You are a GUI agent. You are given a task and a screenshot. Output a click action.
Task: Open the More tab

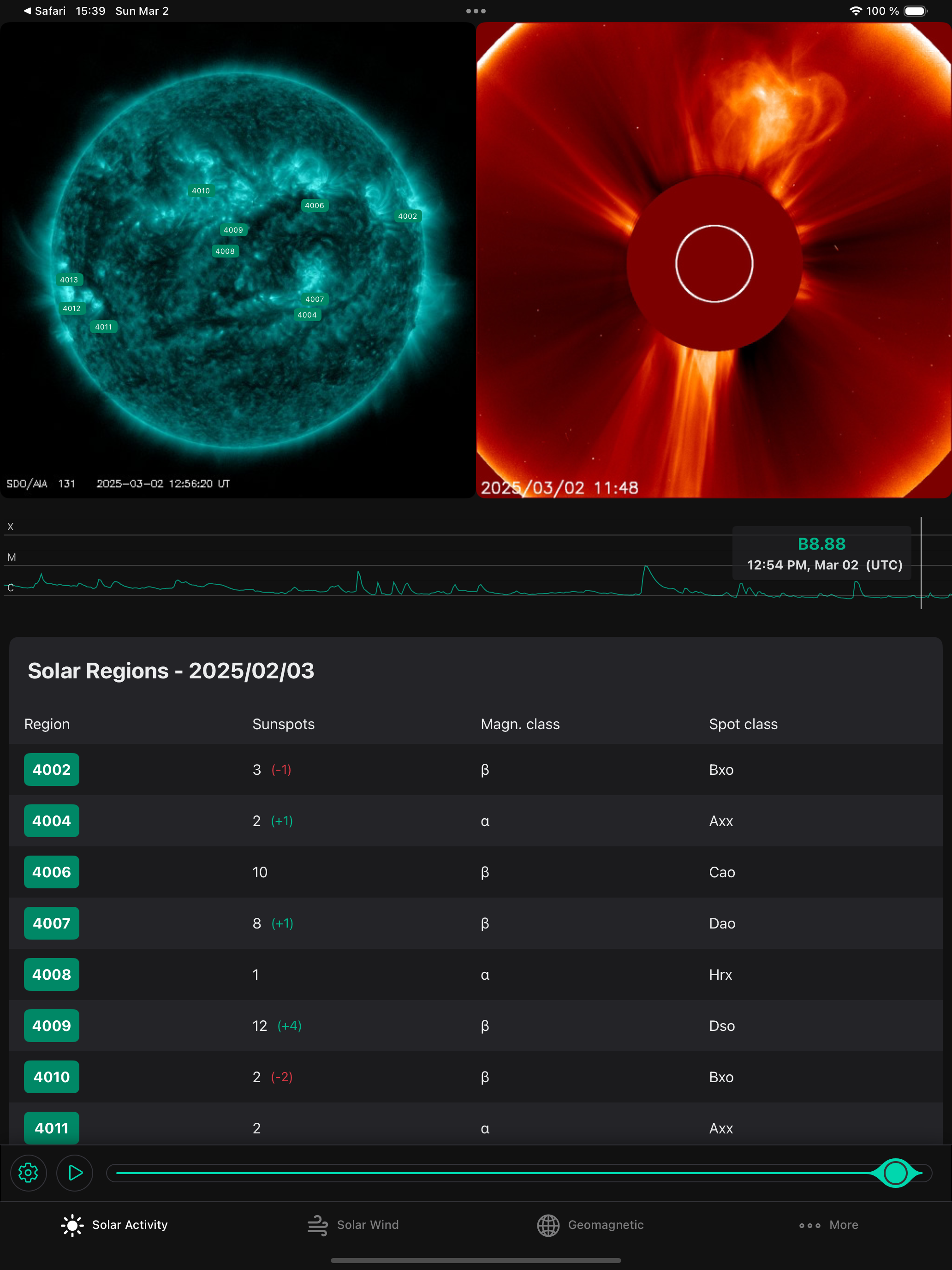pyautogui.click(x=828, y=1225)
